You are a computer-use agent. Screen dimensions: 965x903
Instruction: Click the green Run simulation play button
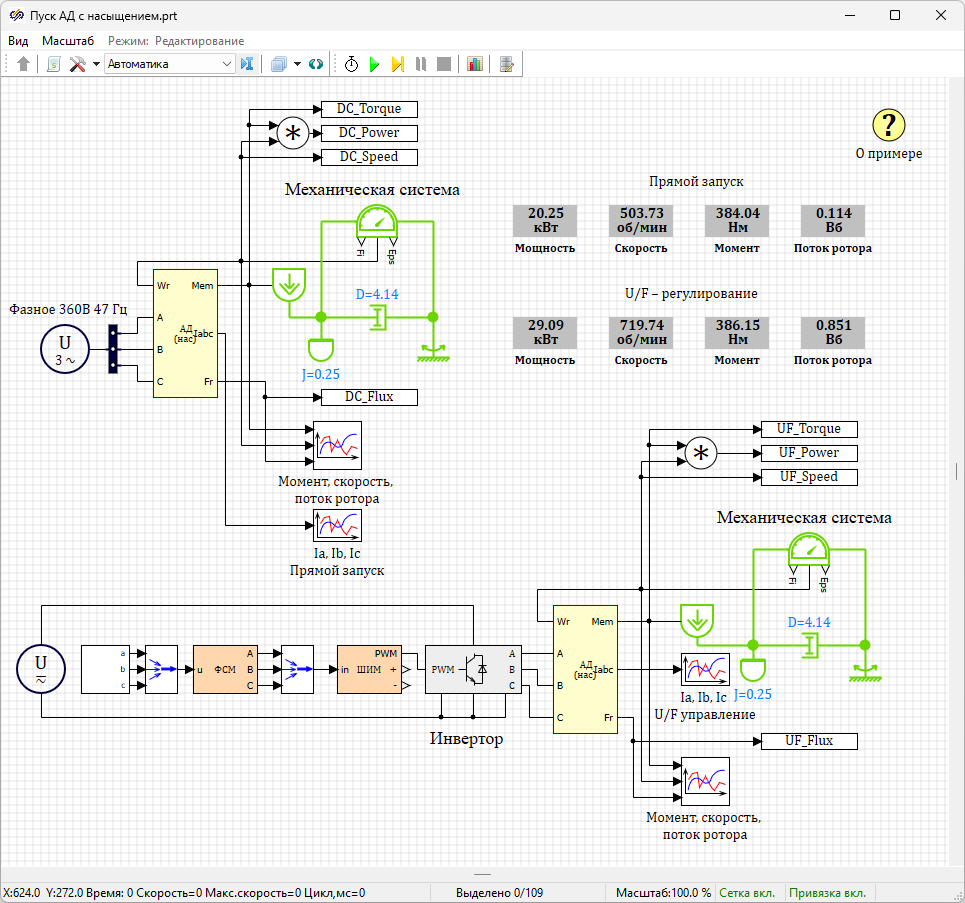coord(374,64)
